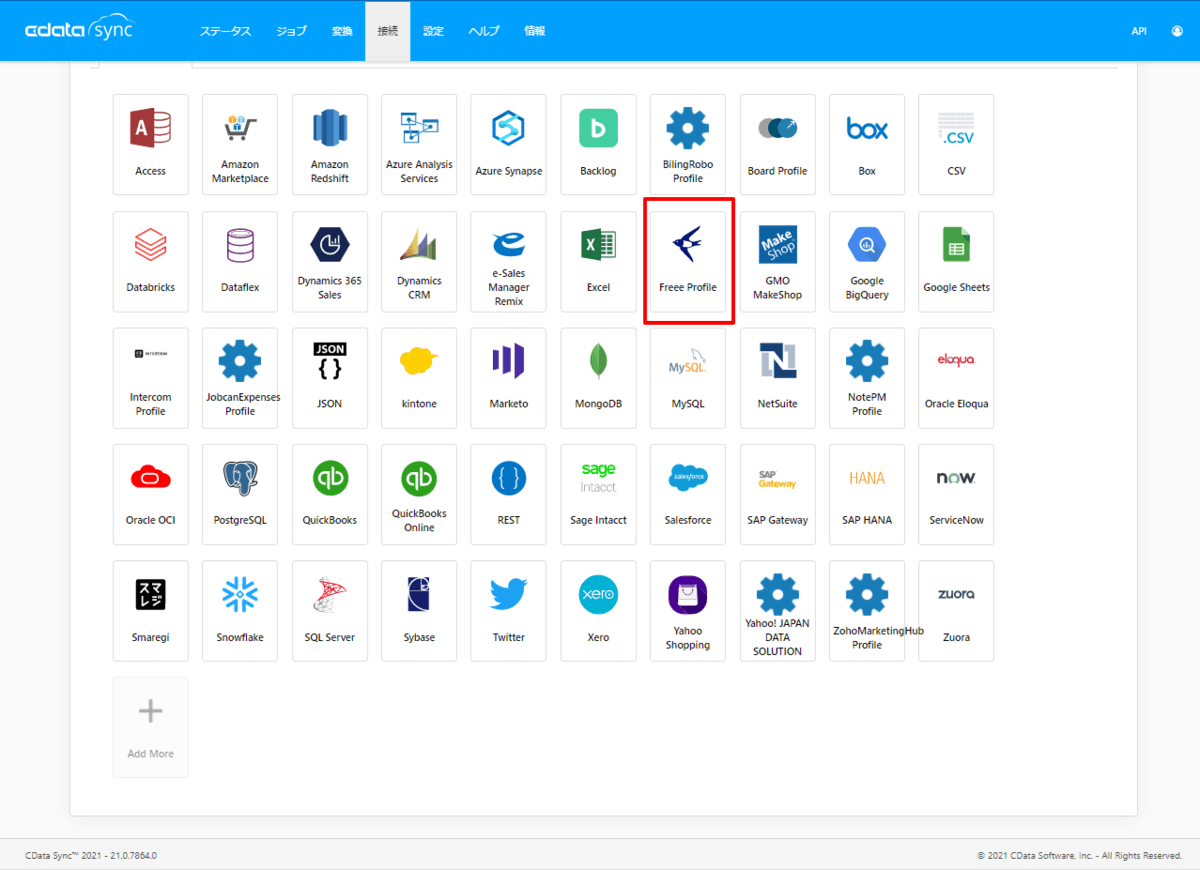Select the Google BigQuery connector

[867, 261]
